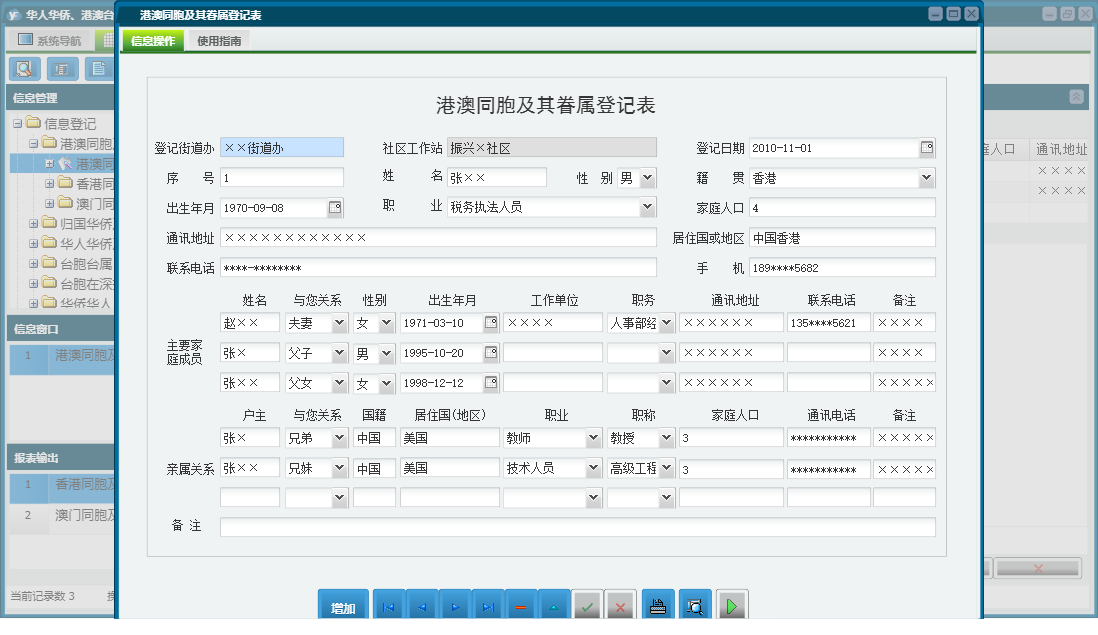Go to the previous record

[x=422, y=607]
